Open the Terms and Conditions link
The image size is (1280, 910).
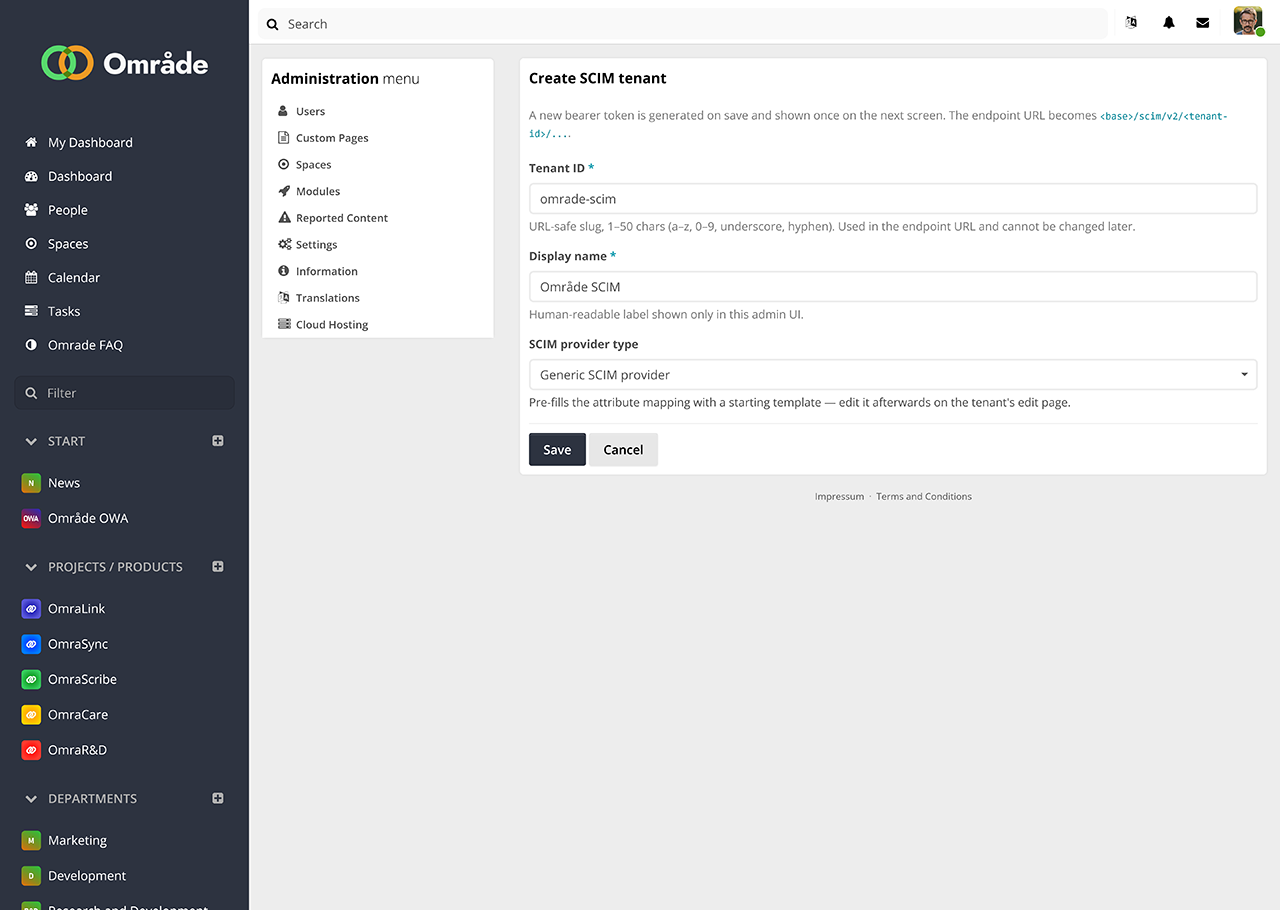coord(924,496)
